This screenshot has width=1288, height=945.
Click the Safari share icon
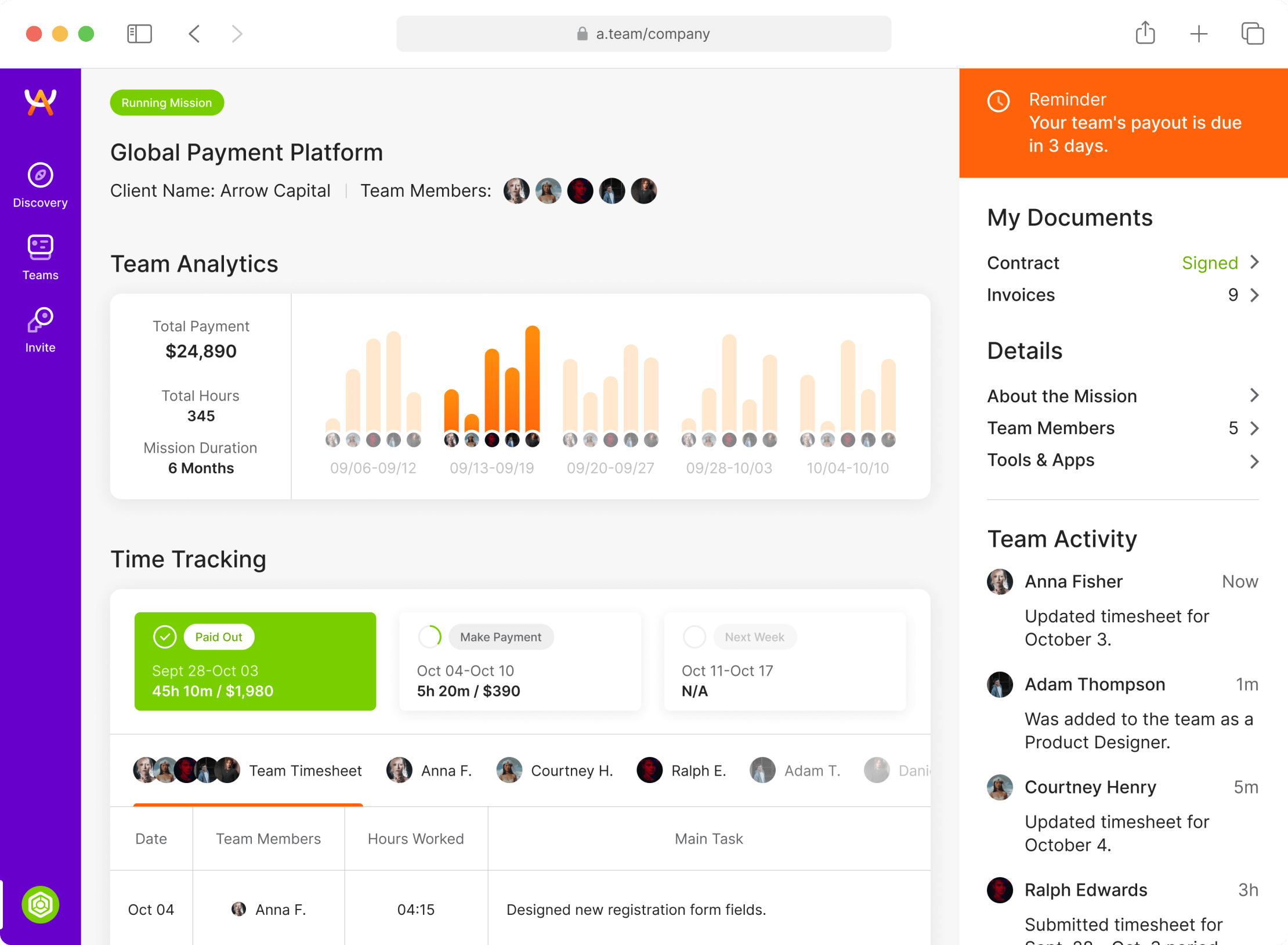pos(1145,33)
